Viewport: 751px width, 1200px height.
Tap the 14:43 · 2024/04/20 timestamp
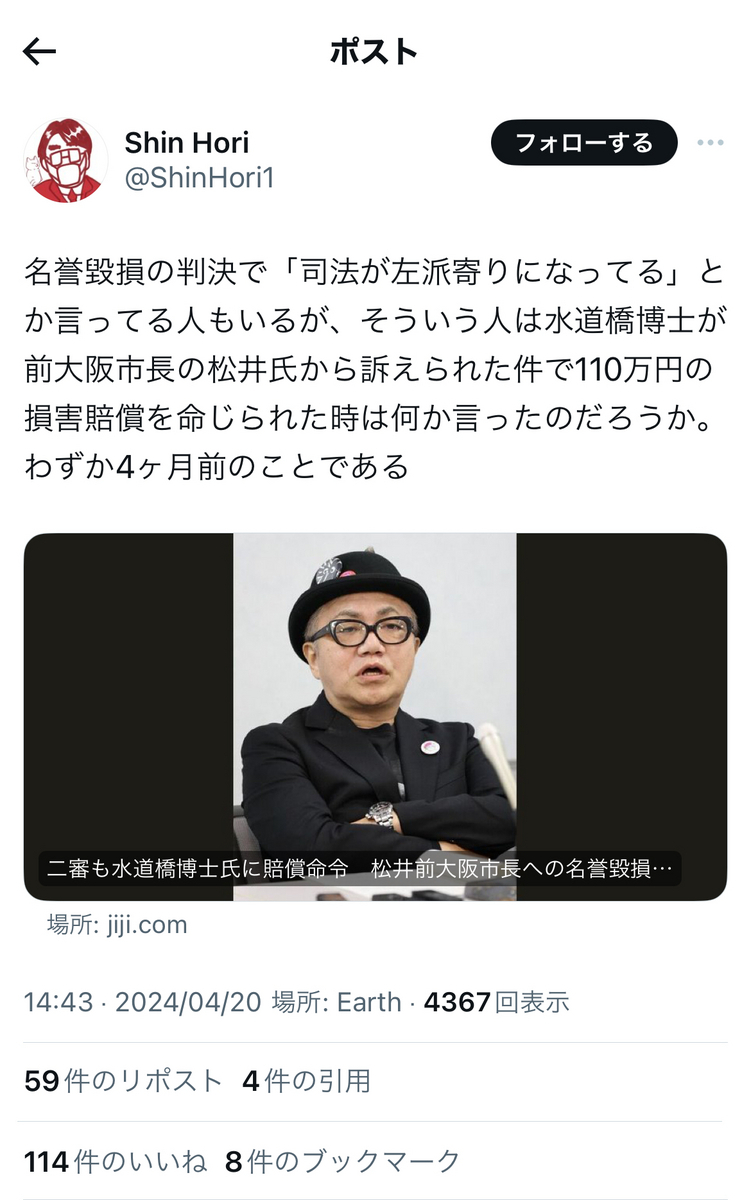click(x=143, y=1002)
